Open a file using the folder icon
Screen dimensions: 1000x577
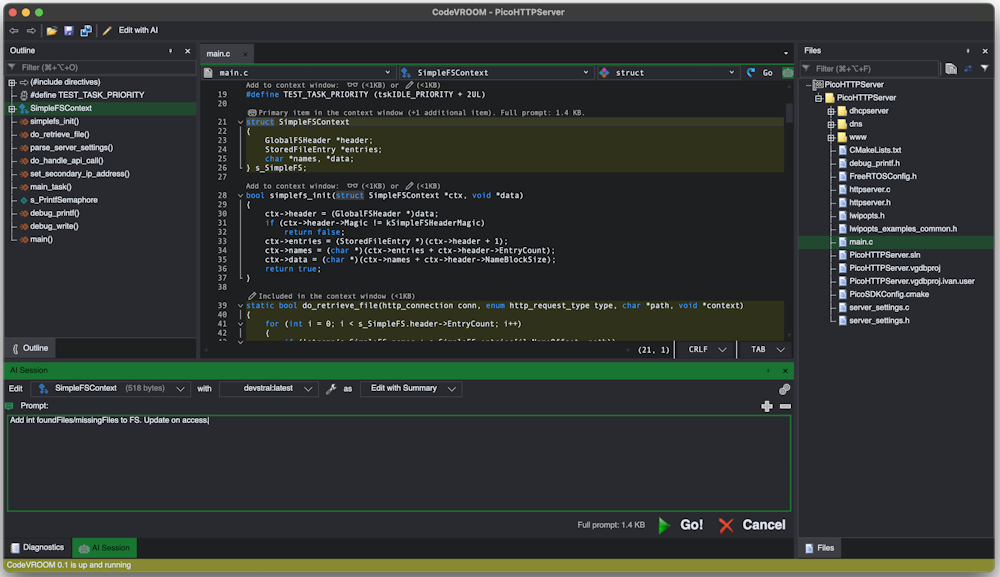pos(52,31)
